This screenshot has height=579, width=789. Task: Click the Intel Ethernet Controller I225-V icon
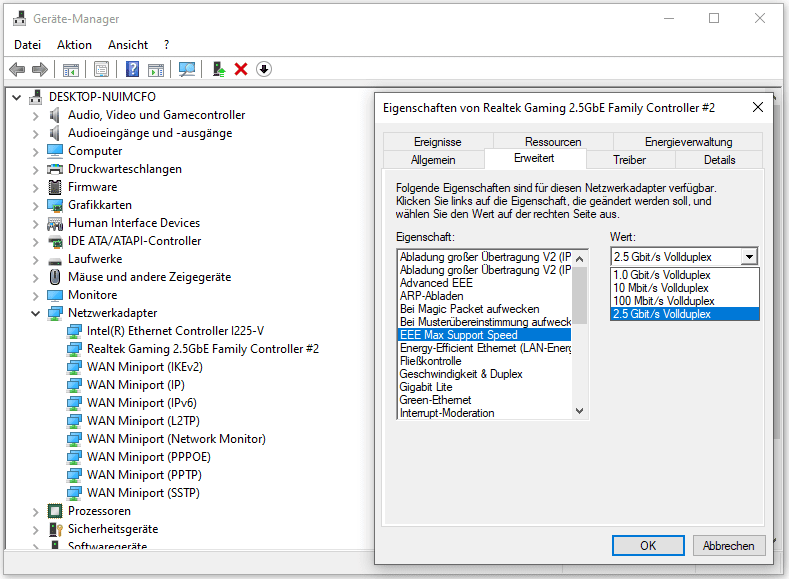(x=74, y=331)
